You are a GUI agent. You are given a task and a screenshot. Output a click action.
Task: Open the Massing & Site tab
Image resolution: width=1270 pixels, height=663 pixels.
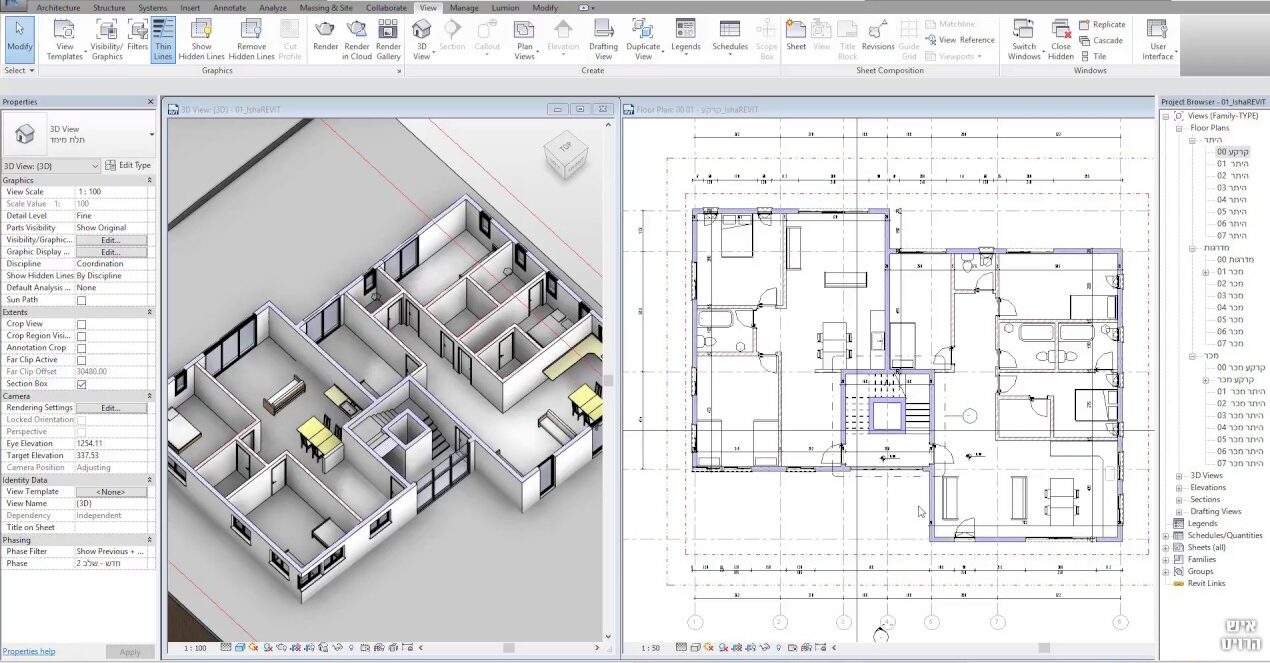326,8
